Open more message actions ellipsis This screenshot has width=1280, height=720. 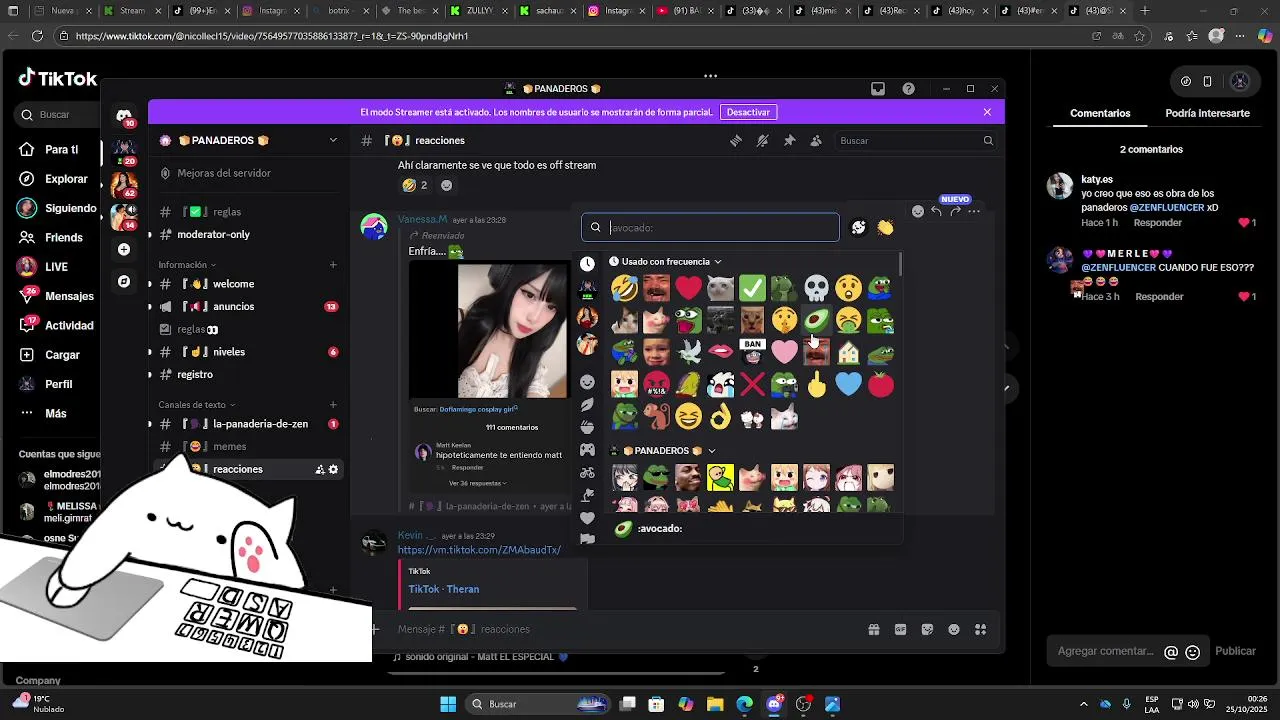coord(974,212)
